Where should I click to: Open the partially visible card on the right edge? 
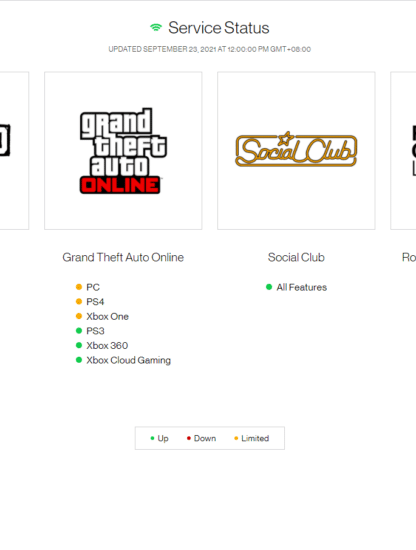click(x=403, y=151)
